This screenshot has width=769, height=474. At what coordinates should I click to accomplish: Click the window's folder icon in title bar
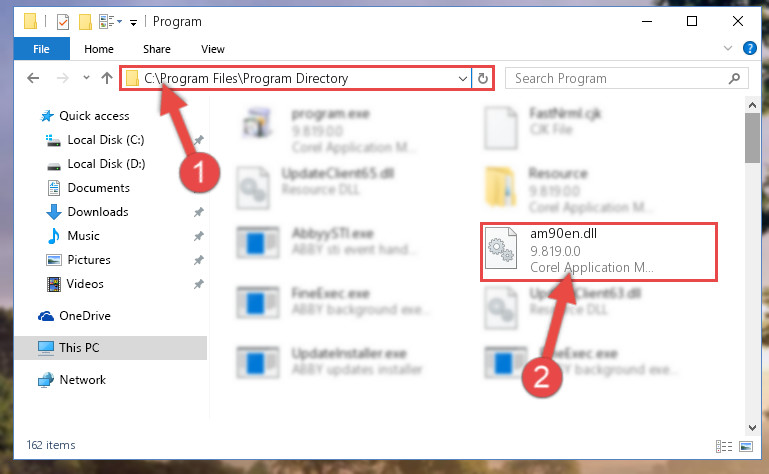[x=30, y=22]
